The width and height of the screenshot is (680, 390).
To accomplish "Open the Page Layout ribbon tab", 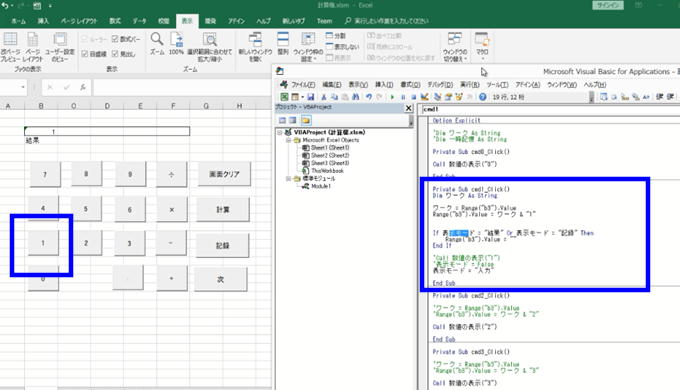I will pyautogui.click(x=79, y=21).
